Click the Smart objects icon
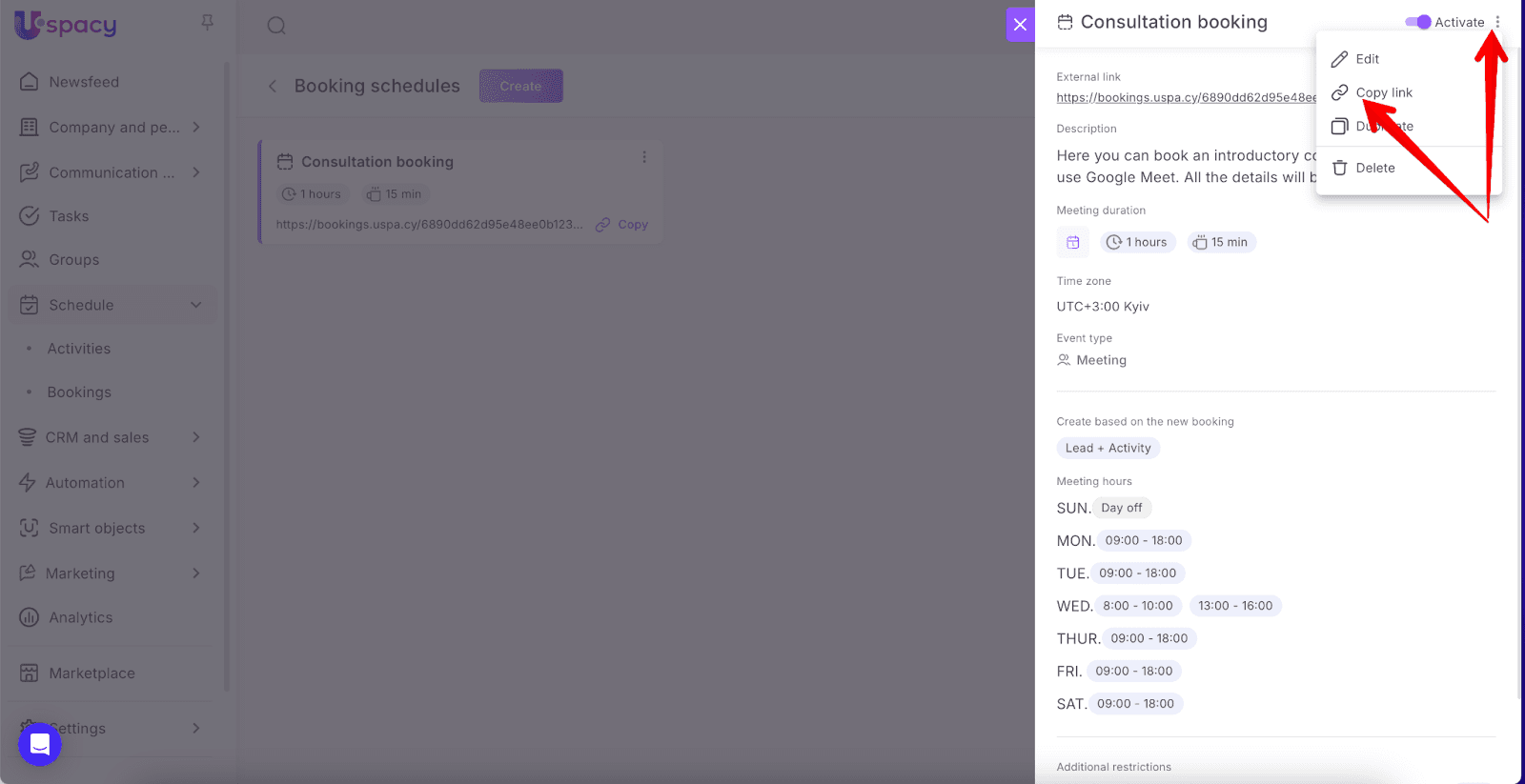Screen dimensions: 1525x784 point(30,528)
